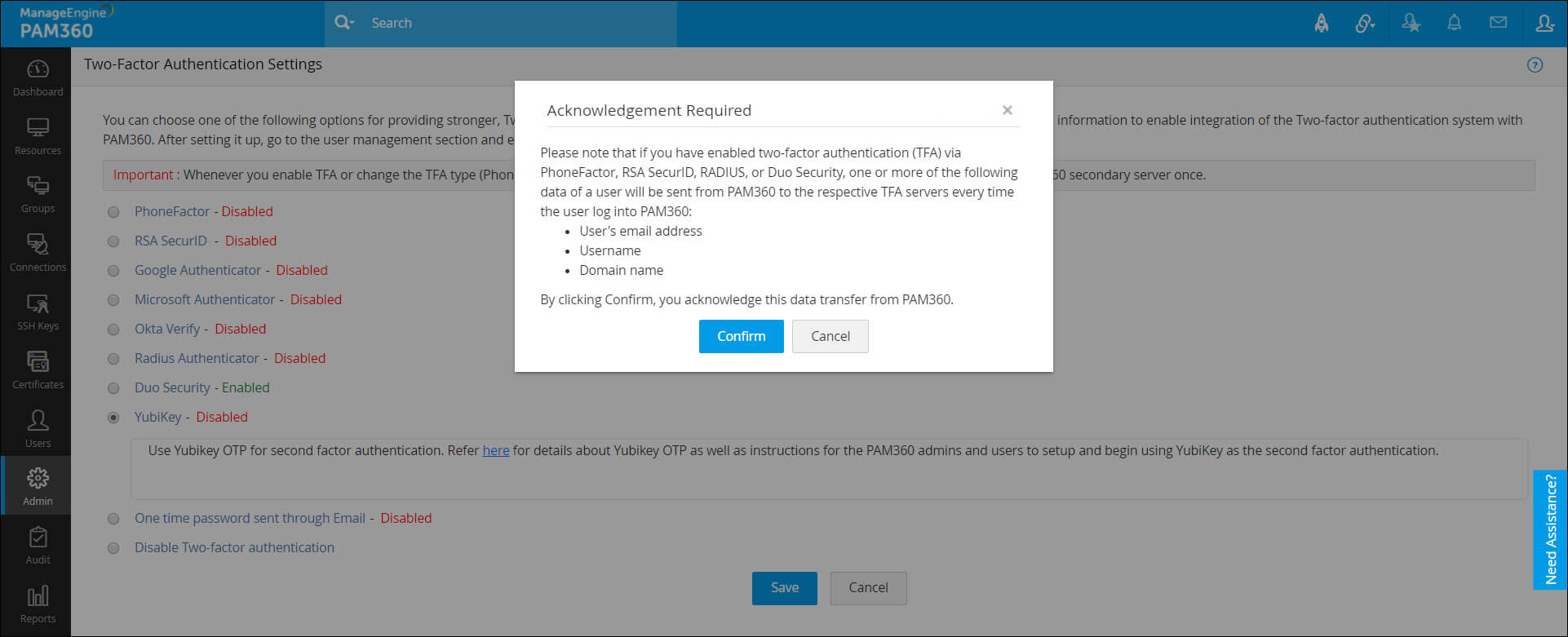Click the "User's email address" bullet
The height and width of the screenshot is (637, 1568).
tap(640, 231)
